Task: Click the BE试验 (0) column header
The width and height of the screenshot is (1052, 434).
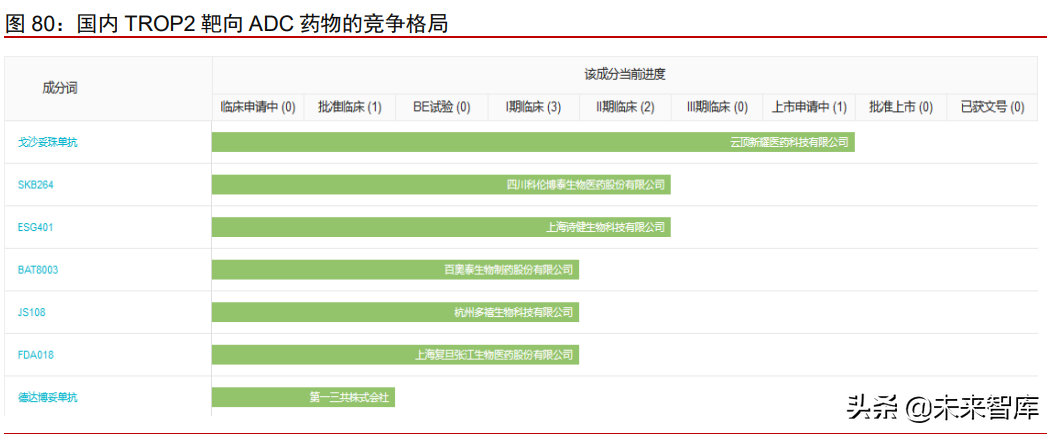Action: (441, 107)
